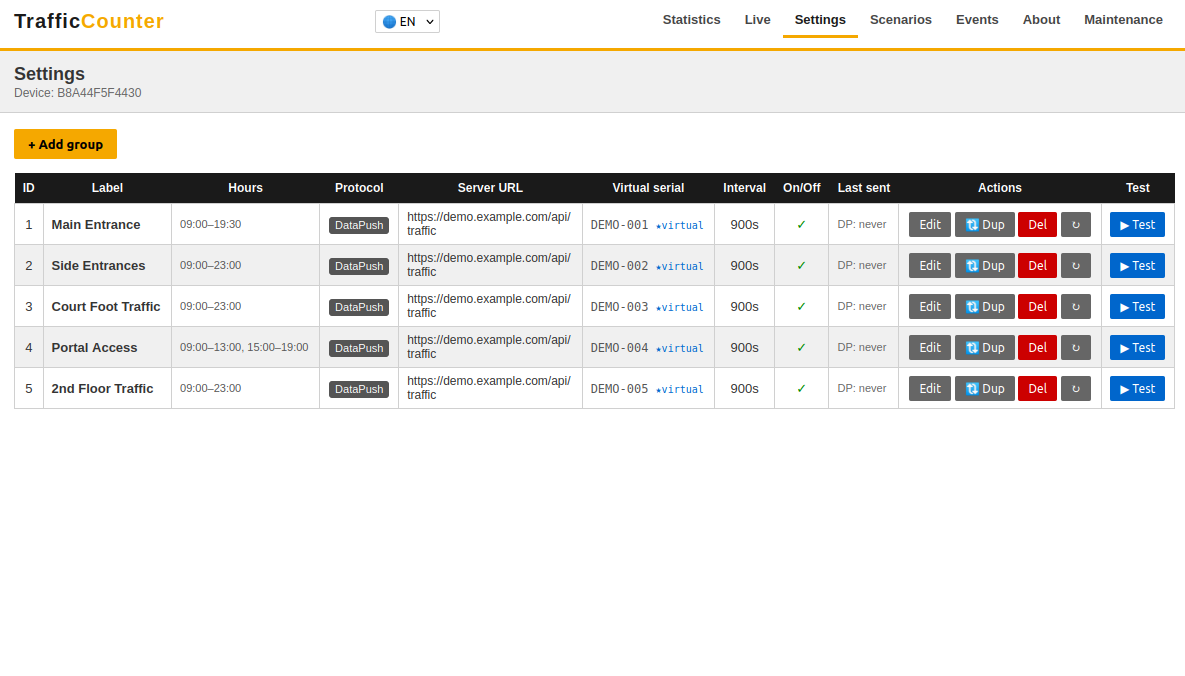The height and width of the screenshot is (676, 1185).
Task: Run Test for Court Foot Traffic
Action: coord(1137,306)
